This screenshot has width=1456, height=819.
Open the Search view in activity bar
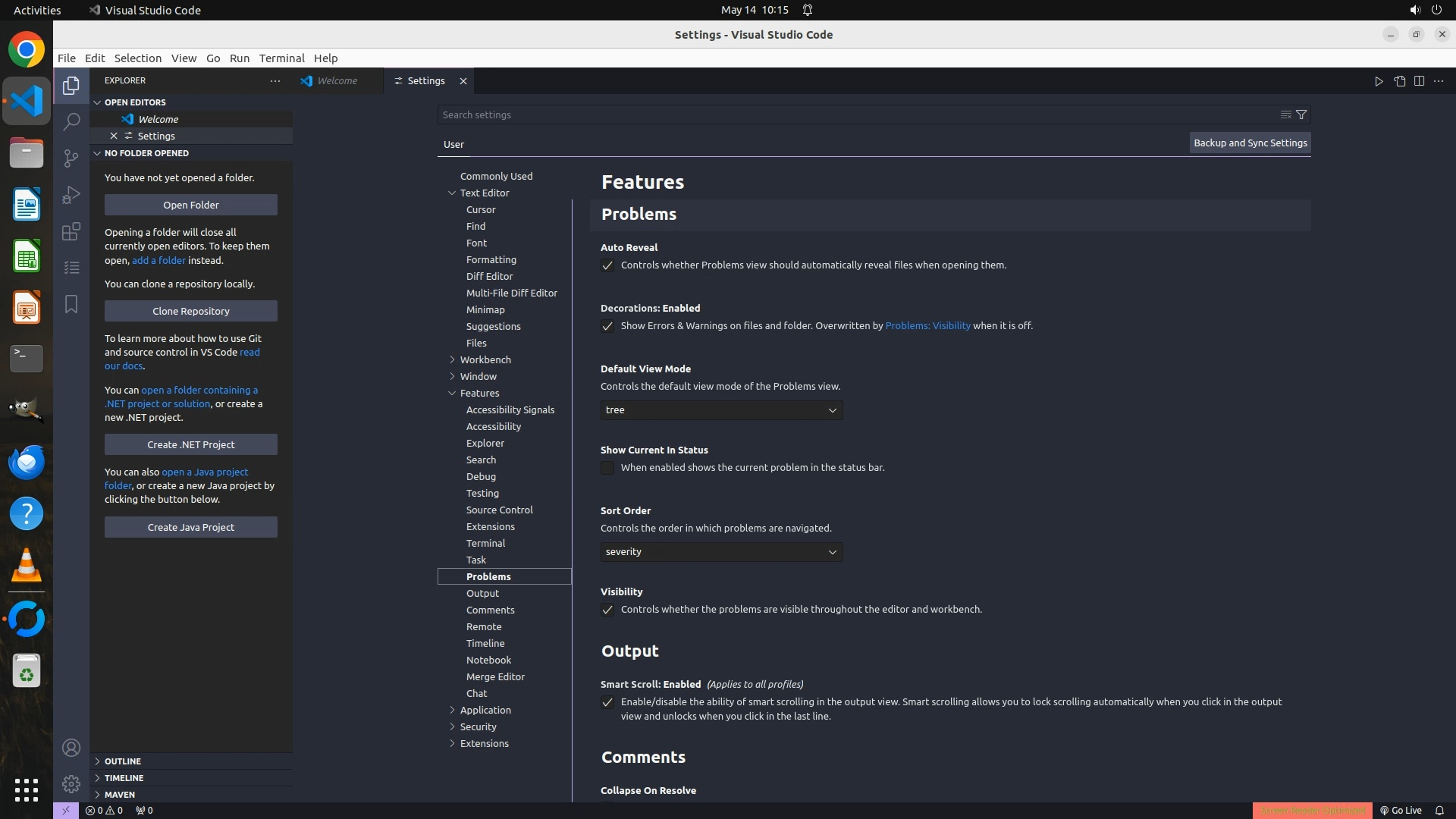click(71, 121)
